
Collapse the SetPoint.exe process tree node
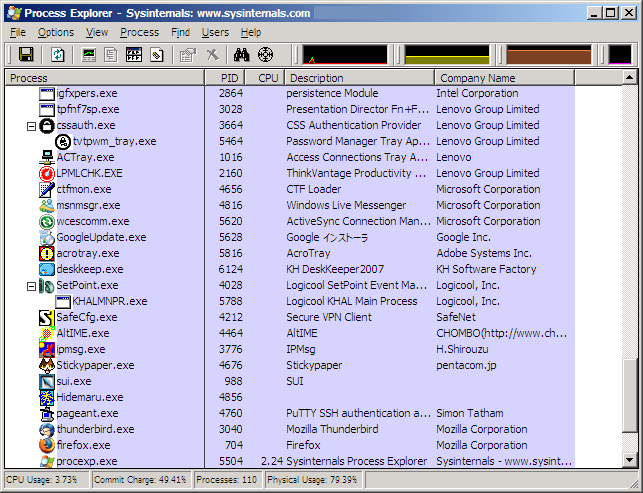click(32, 285)
